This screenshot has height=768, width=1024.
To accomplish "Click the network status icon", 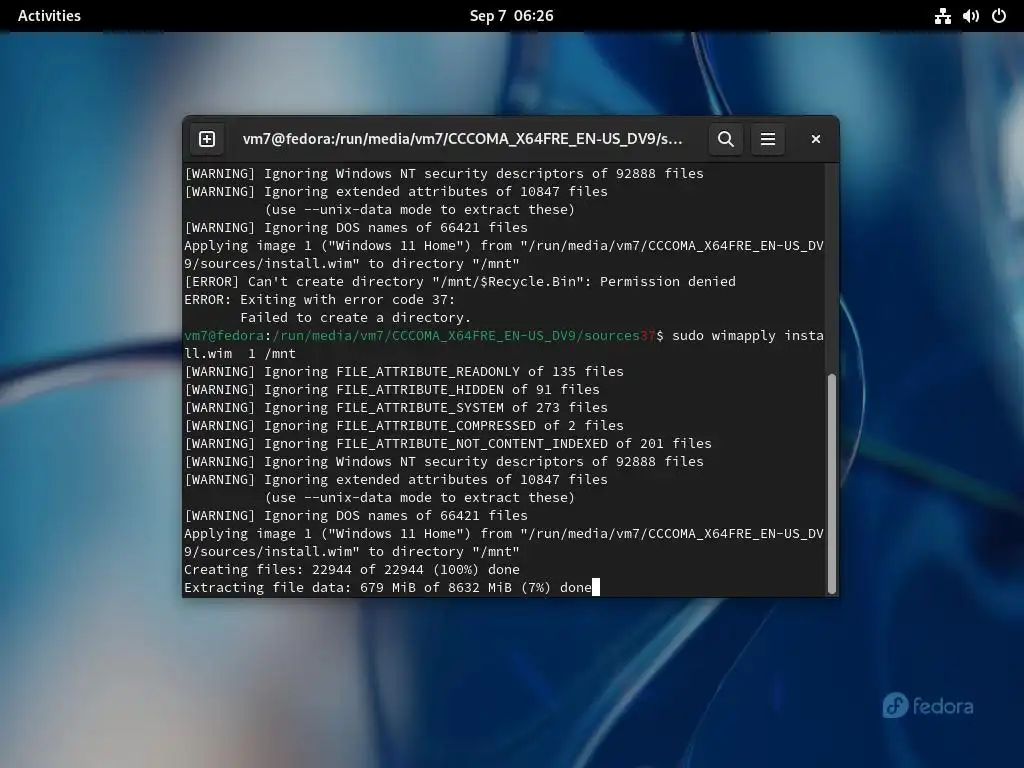I will 942,16.
